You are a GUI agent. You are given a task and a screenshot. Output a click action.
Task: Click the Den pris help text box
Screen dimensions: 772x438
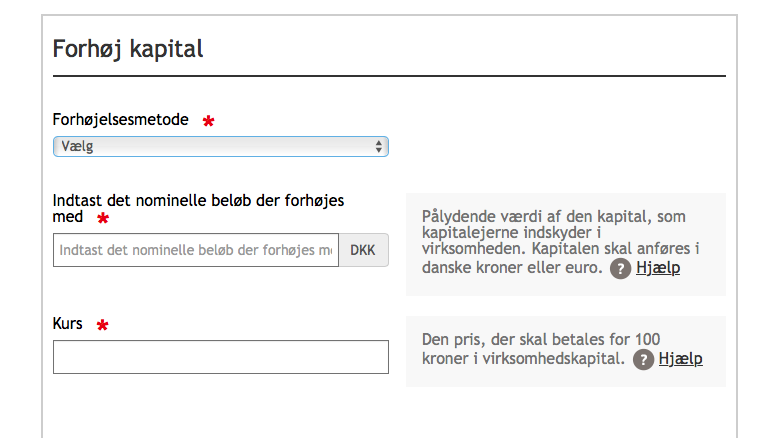[x=566, y=351]
